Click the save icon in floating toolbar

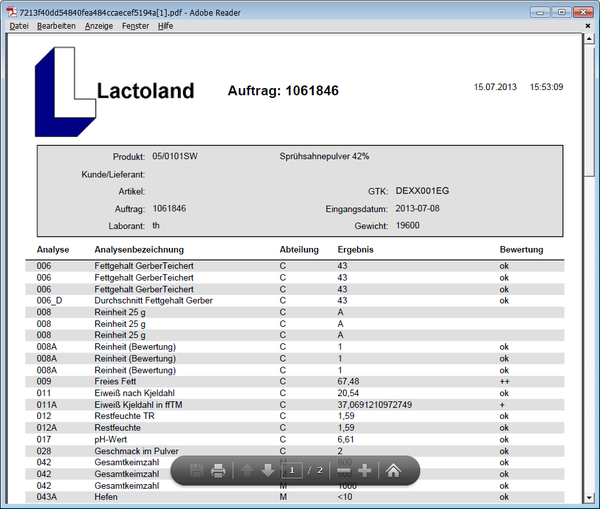coord(196,470)
